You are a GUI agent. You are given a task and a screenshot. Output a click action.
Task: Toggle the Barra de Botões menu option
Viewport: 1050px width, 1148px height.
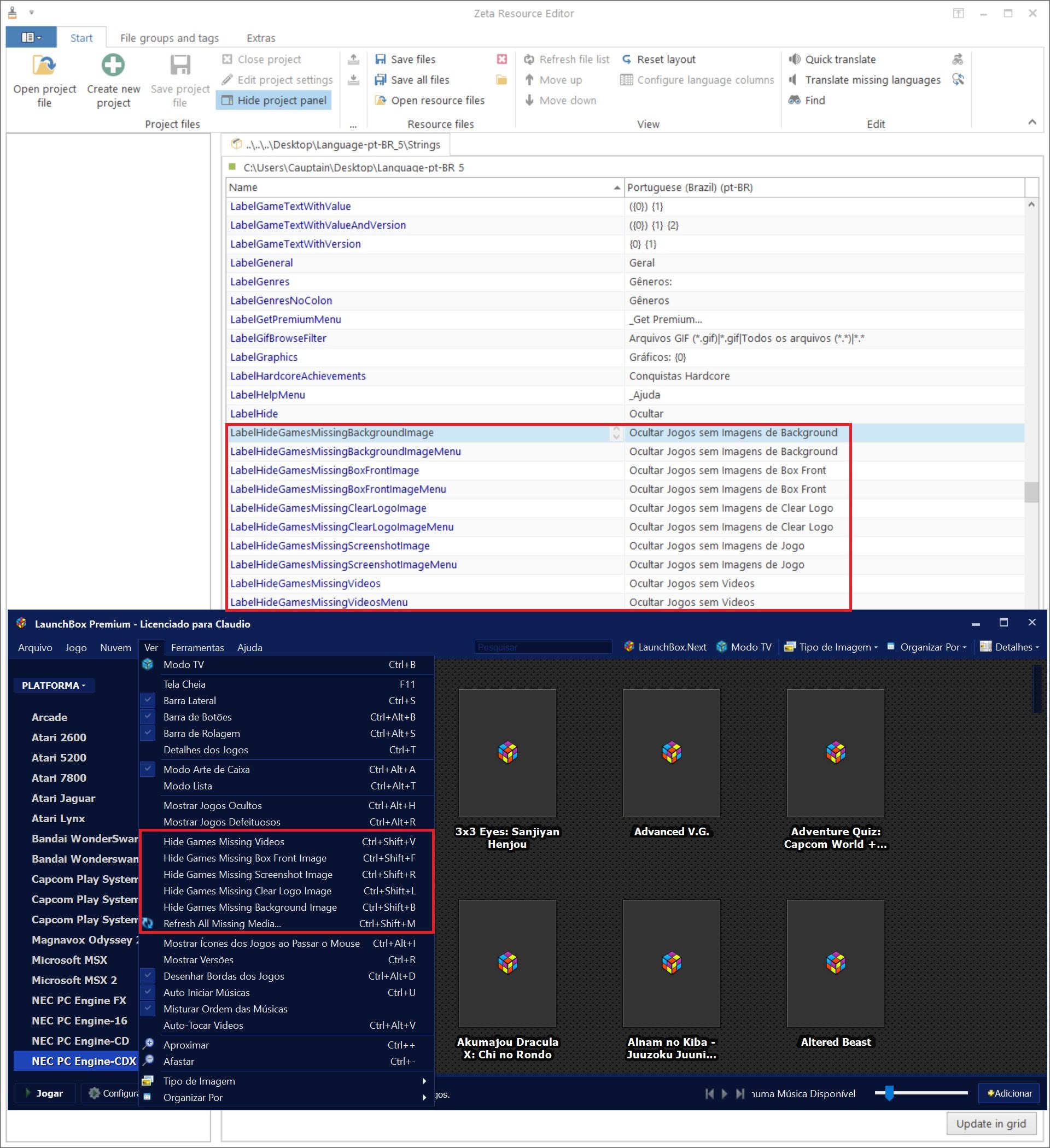tap(287, 717)
